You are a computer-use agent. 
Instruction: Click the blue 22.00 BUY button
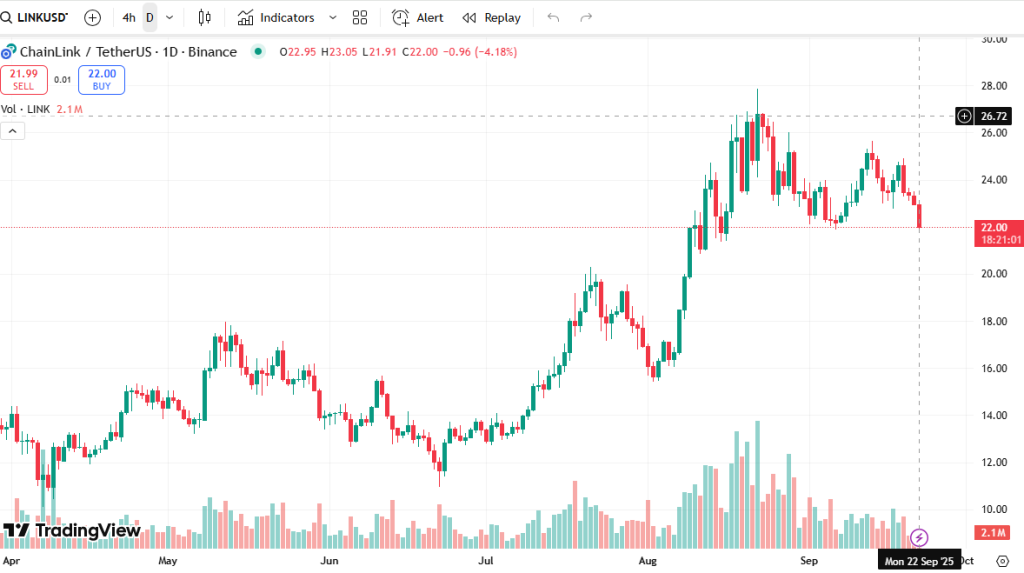click(x=101, y=79)
